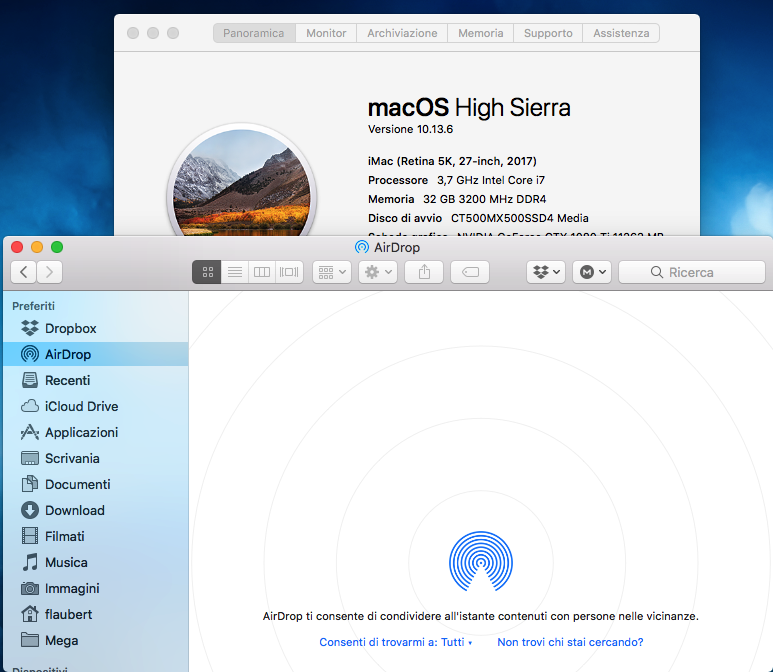The height and width of the screenshot is (672, 773).
Task: Click the AirDrop description text
Action: click(x=481, y=616)
